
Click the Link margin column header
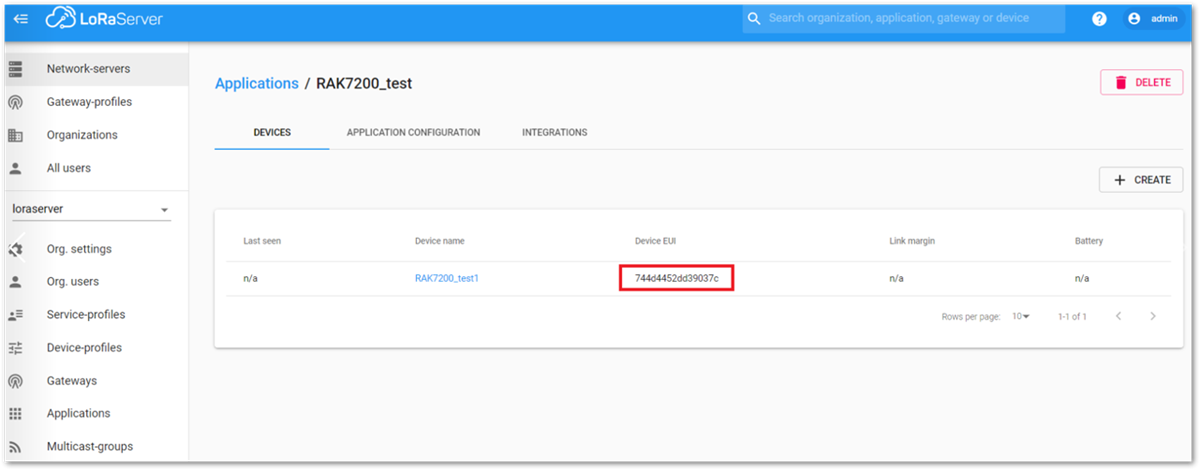click(912, 241)
